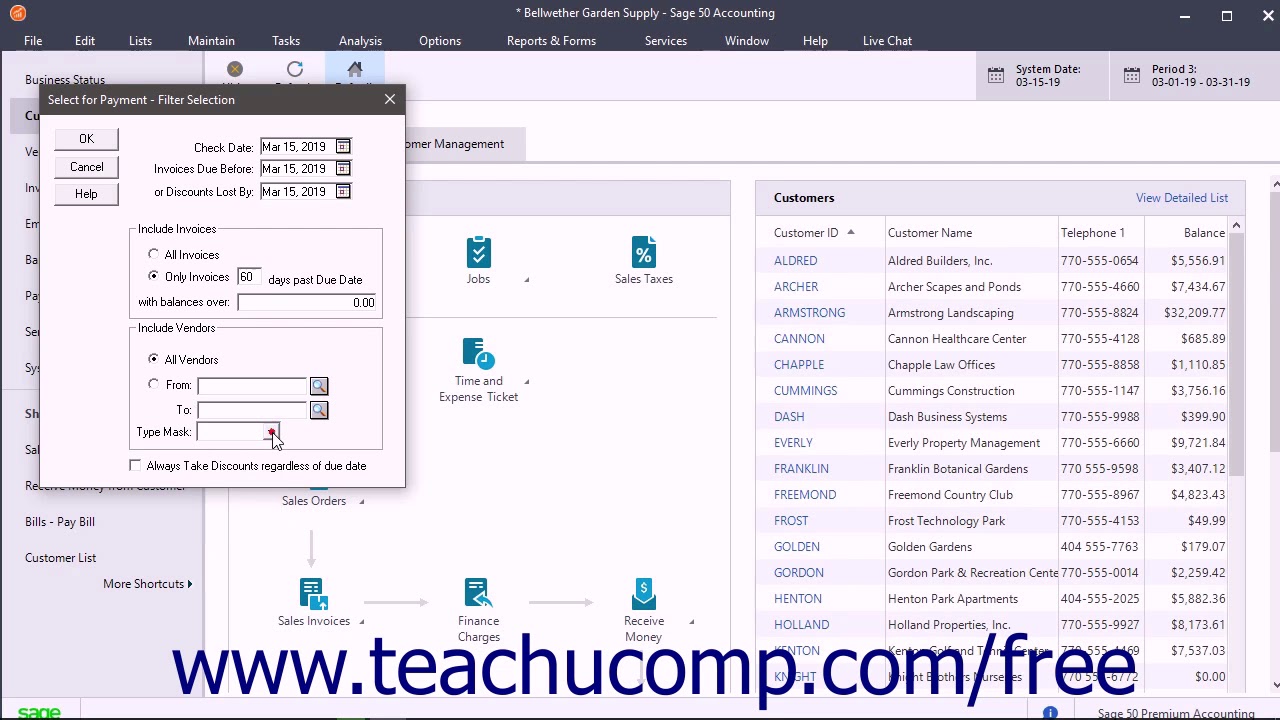
Task: Click the days past Due Date field
Action: pos(249,277)
